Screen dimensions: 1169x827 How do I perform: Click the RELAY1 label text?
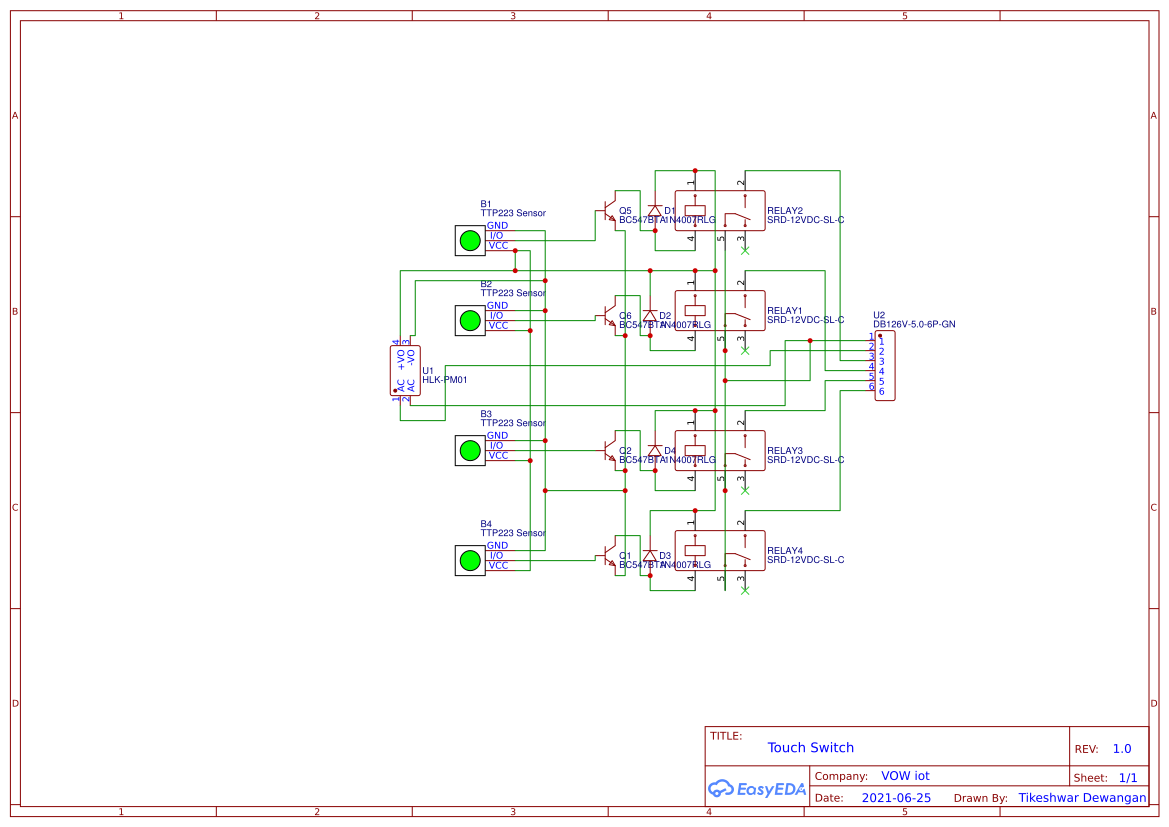785,311
